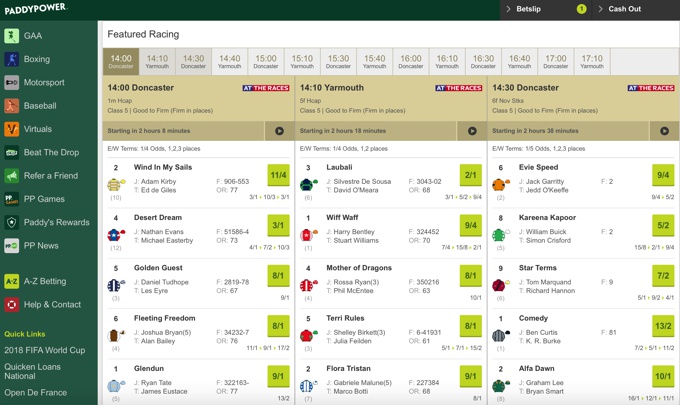Select the Boxing icon in sidebar

click(12, 59)
